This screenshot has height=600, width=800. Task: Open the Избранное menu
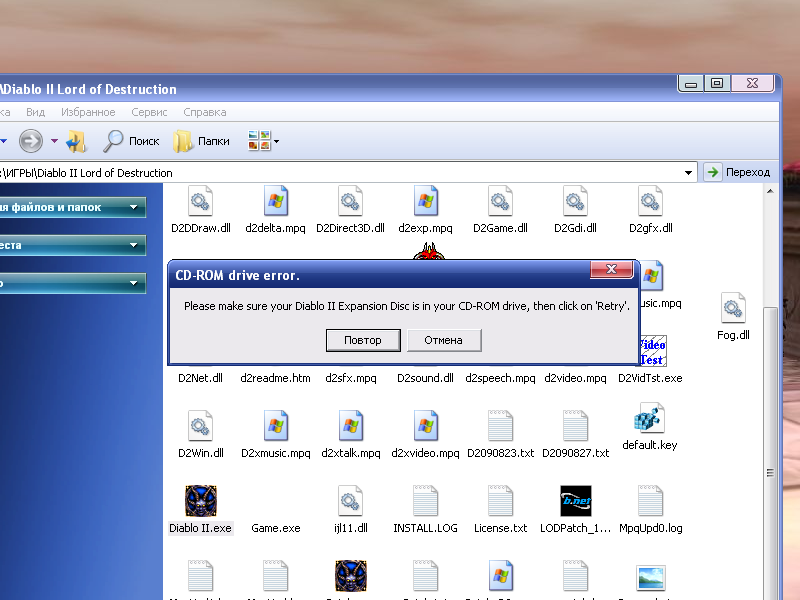pyautogui.click(x=88, y=112)
